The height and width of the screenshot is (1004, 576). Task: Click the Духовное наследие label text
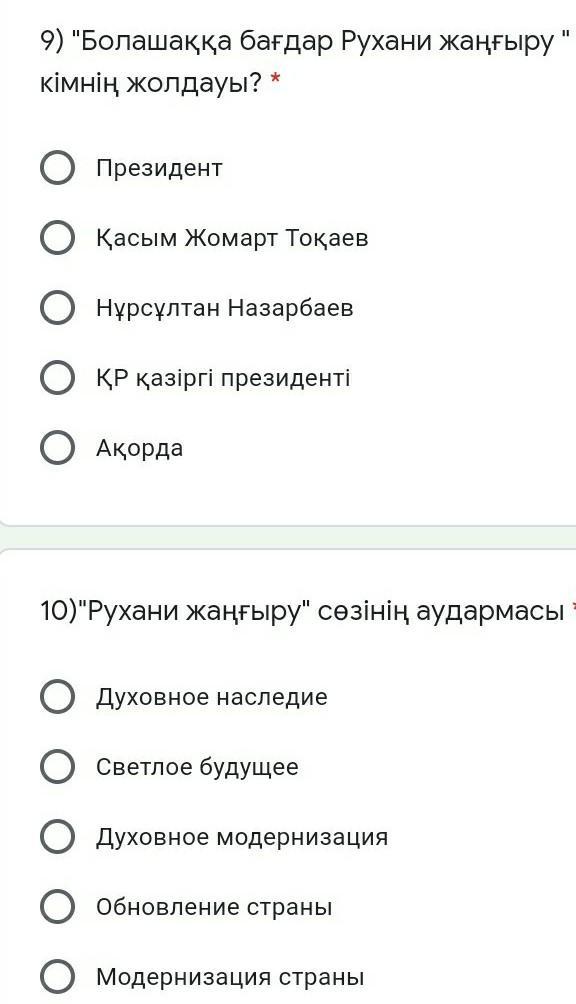(x=212, y=697)
